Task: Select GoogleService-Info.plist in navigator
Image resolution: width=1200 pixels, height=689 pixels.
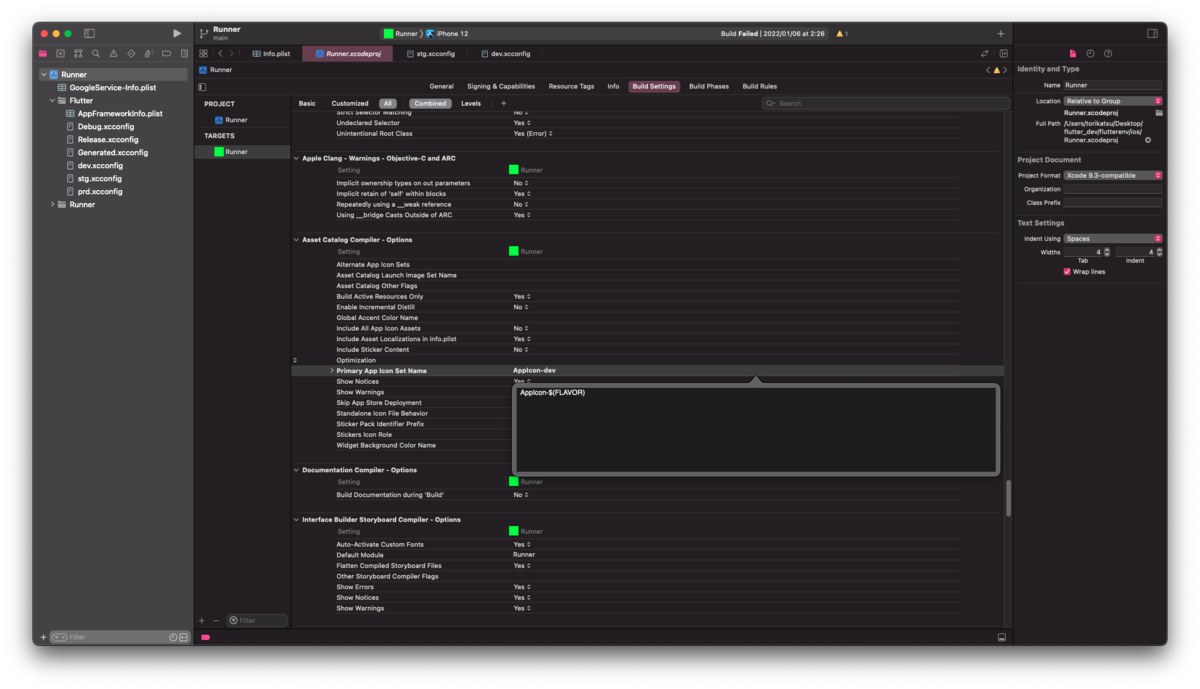Action: pos(112,88)
